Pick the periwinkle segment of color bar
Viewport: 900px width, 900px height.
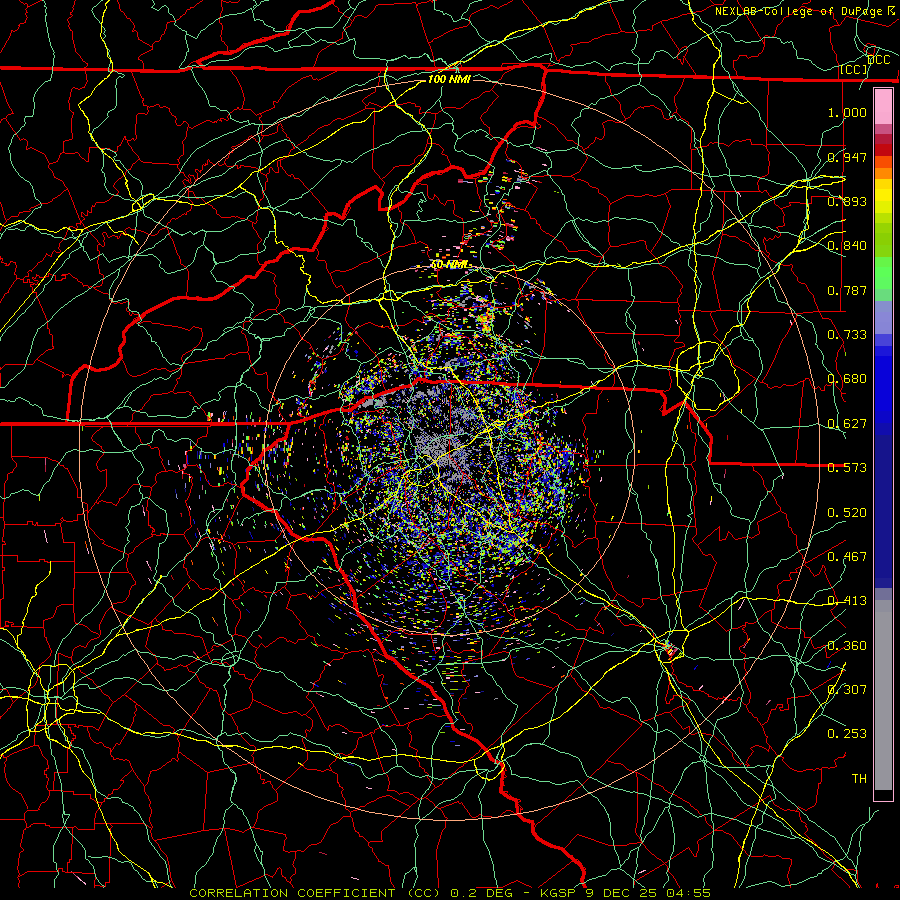(883, 318)
